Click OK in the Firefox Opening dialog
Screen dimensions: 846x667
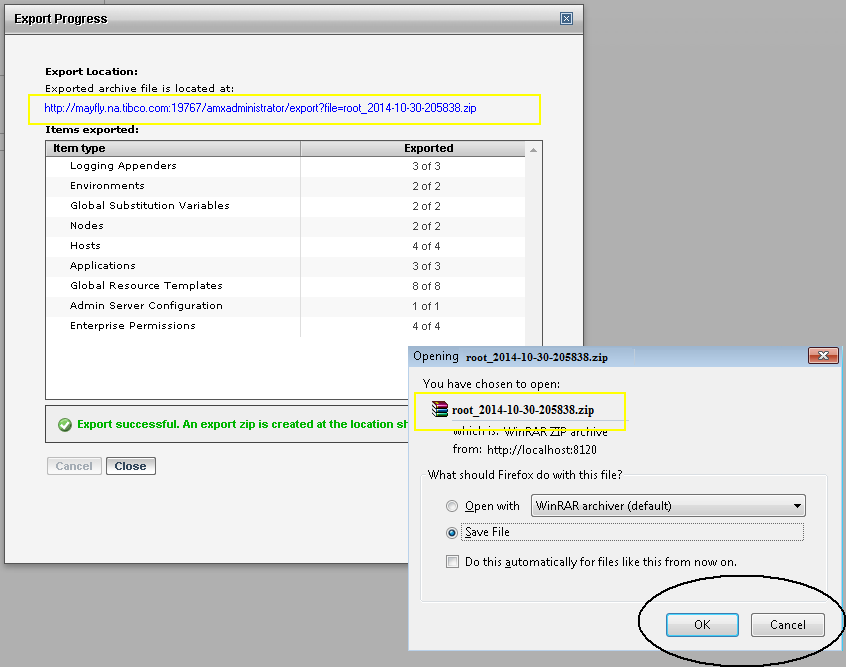point(702,625)
